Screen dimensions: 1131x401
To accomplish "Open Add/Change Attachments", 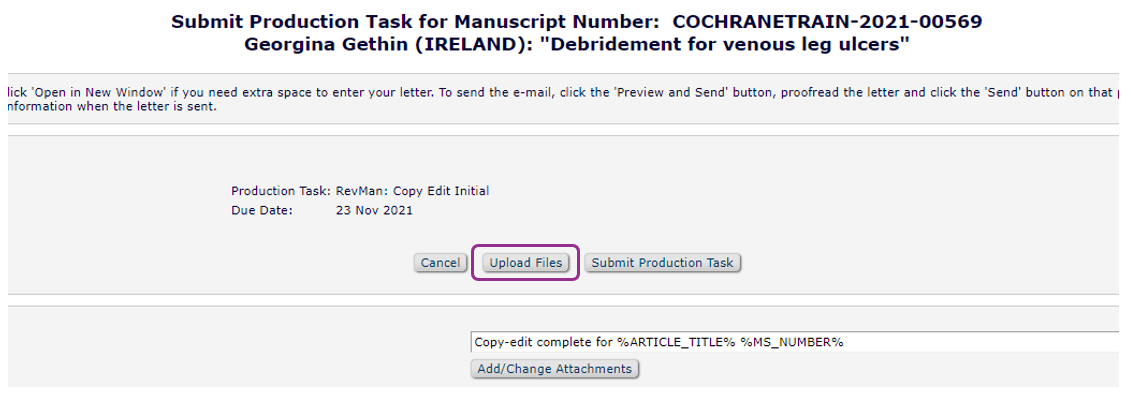I will [554, 369].
